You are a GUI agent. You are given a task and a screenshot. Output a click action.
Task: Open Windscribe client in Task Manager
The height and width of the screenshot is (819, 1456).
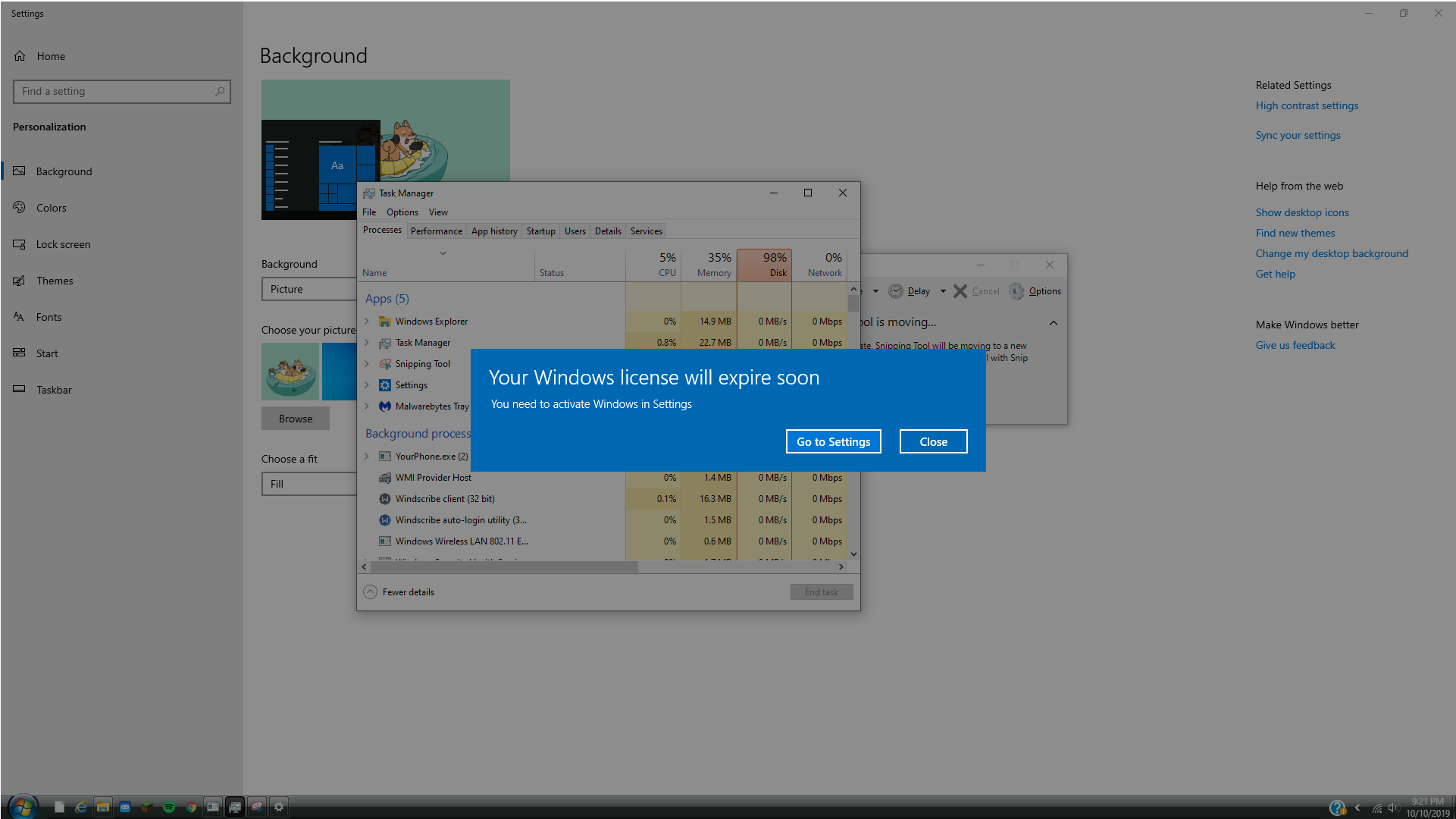tap(446, 498)
